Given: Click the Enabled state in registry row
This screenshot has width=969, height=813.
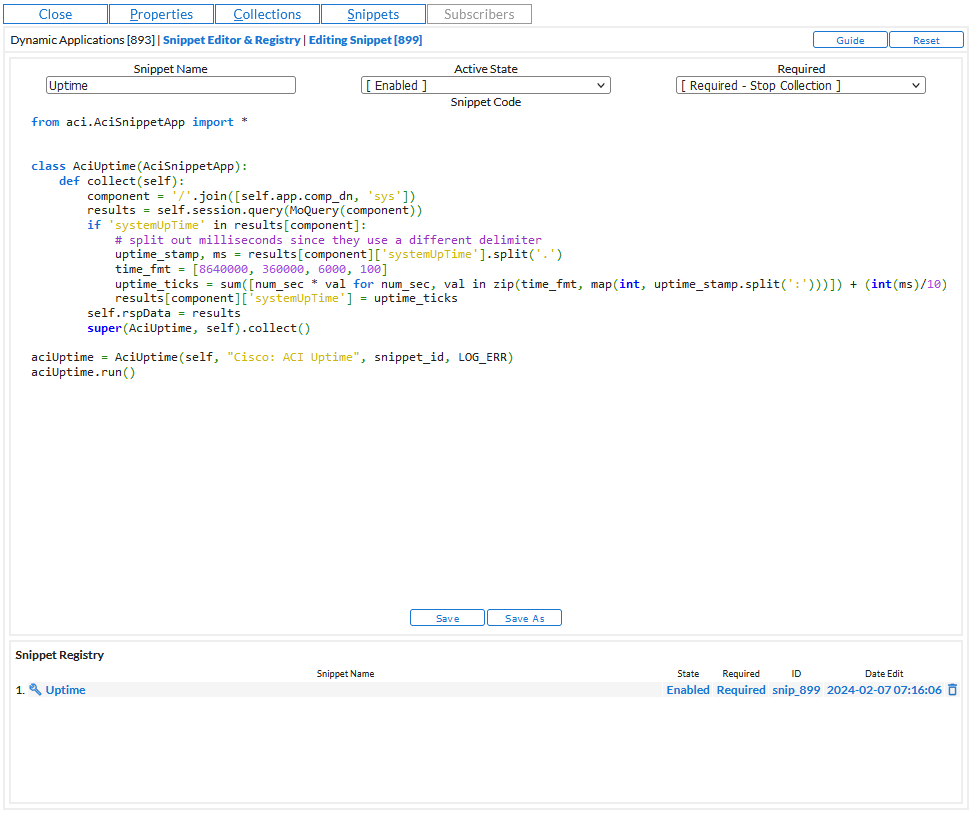Looking at the screenshot, I should click(x=688, y=690).
